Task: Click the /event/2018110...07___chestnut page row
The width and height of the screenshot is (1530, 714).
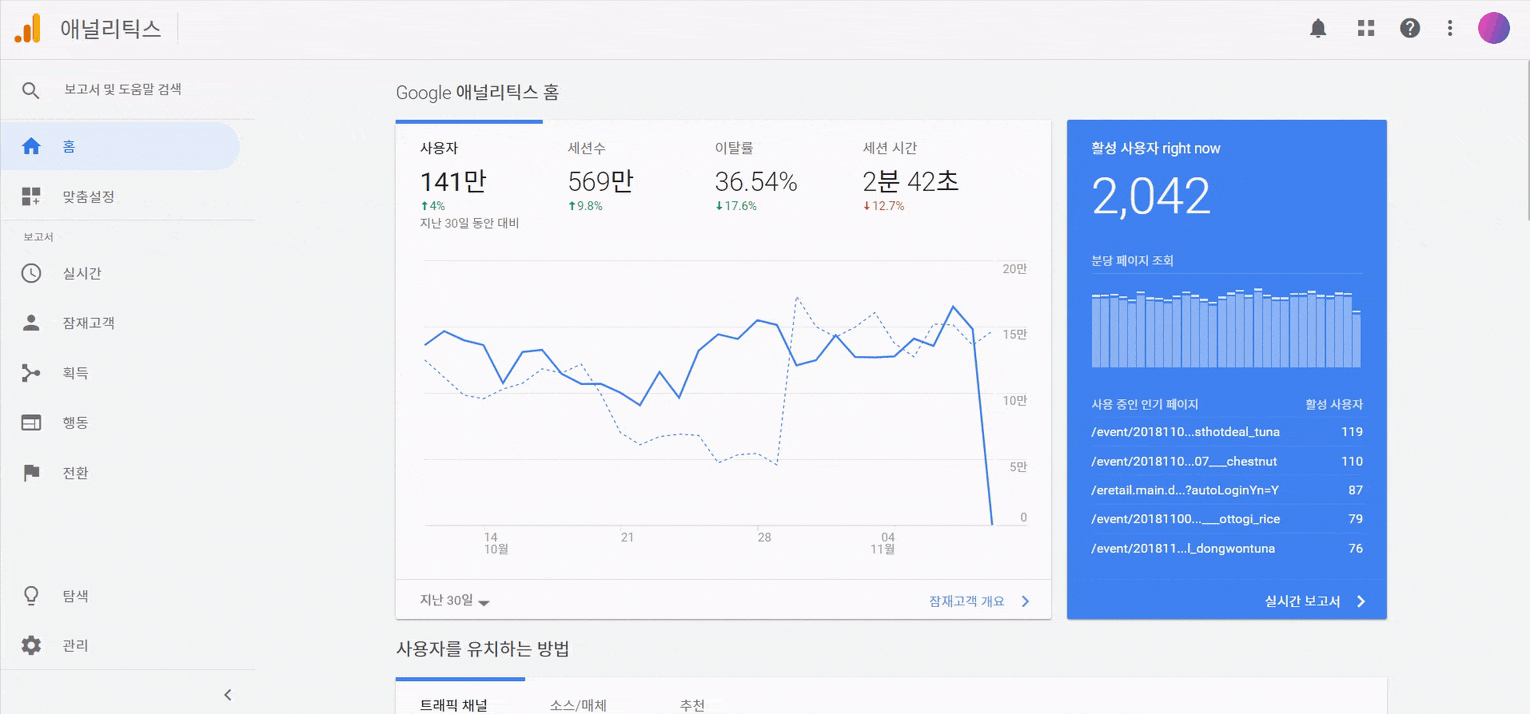Action: pos(1227,461)
